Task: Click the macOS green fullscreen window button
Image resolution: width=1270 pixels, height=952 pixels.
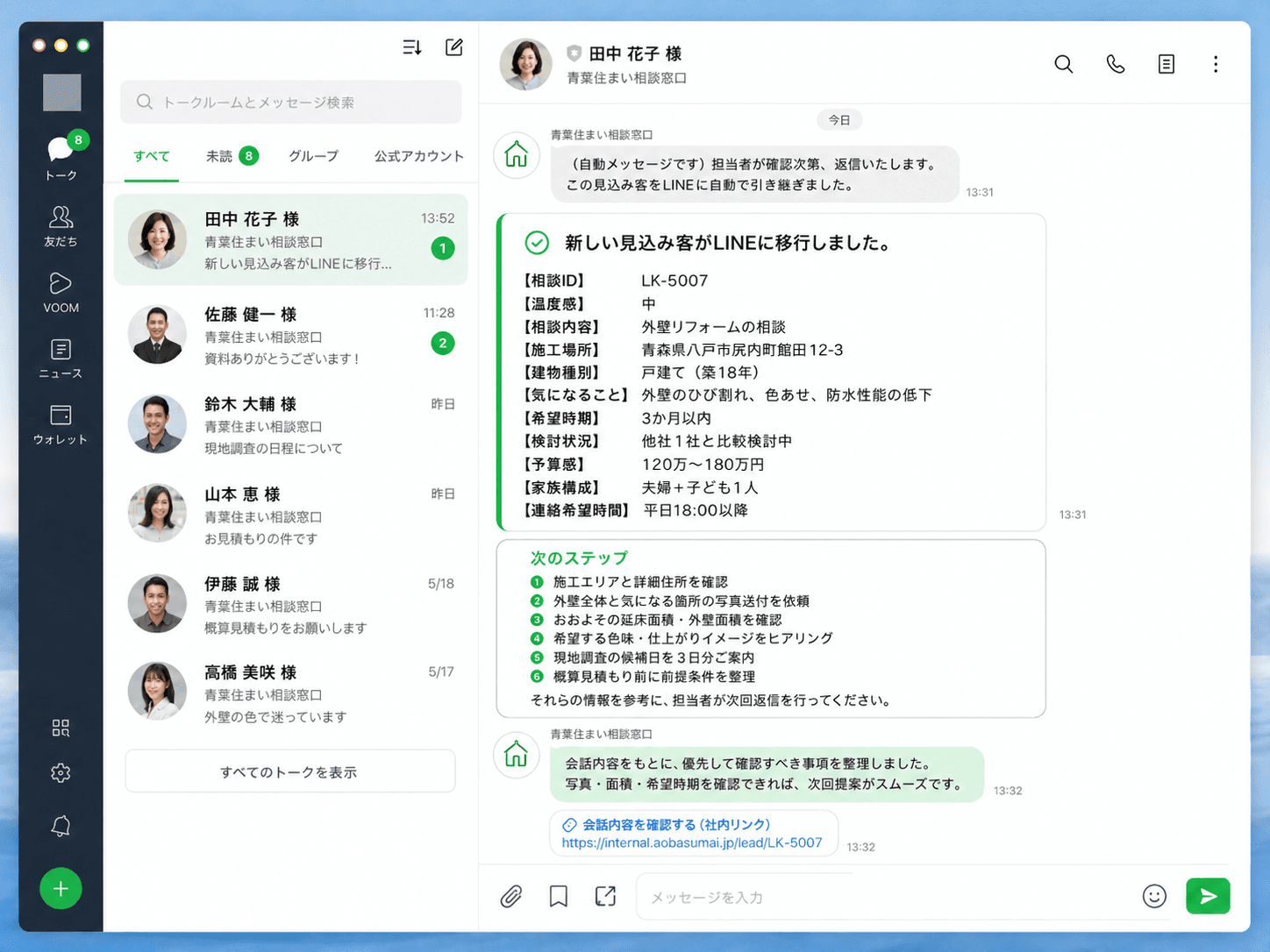Action: click(82, 46)
